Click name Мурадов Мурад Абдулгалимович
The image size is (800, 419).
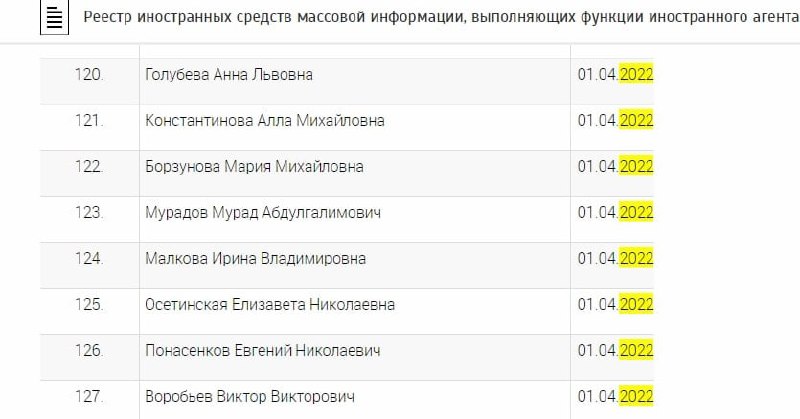[263, 213]
